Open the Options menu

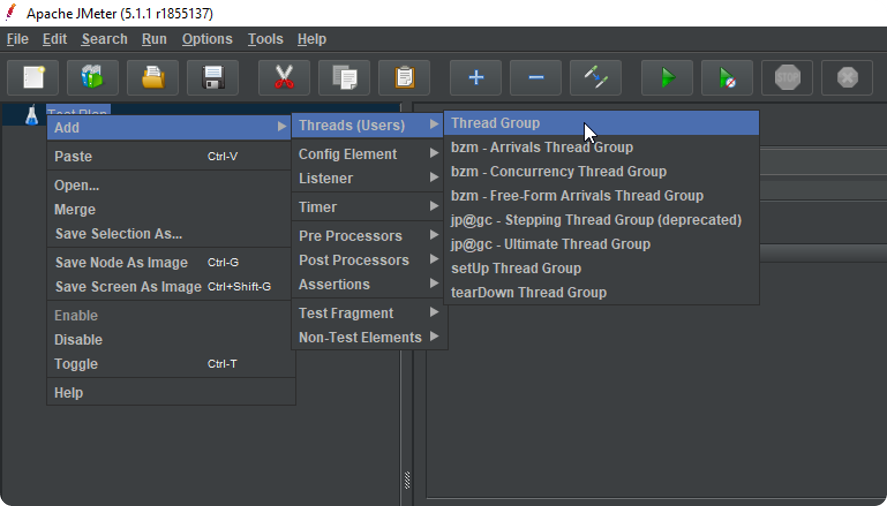pyautogui.click(x=207, y=39)
